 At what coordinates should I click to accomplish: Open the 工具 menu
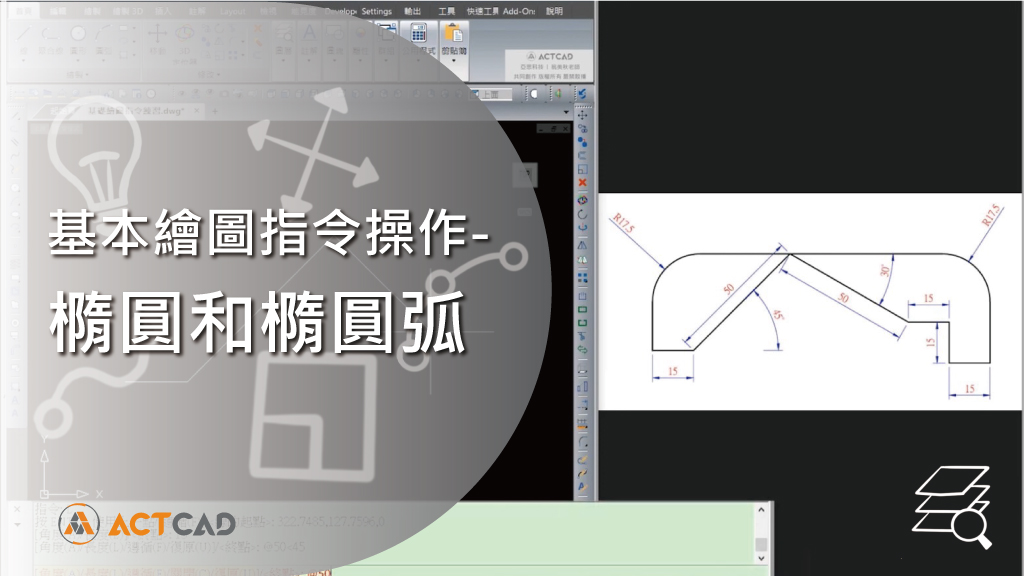pyautogui.click(x=447, y=11)
